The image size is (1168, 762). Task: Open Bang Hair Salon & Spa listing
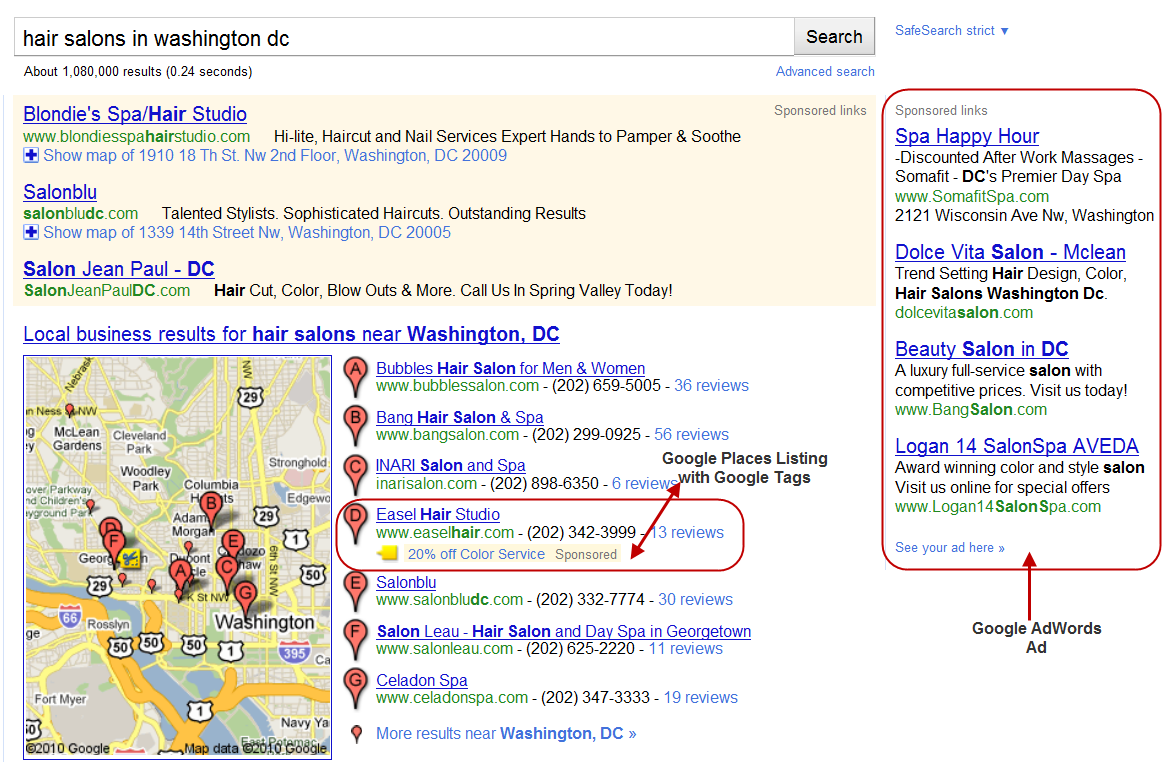coord(460,417)
